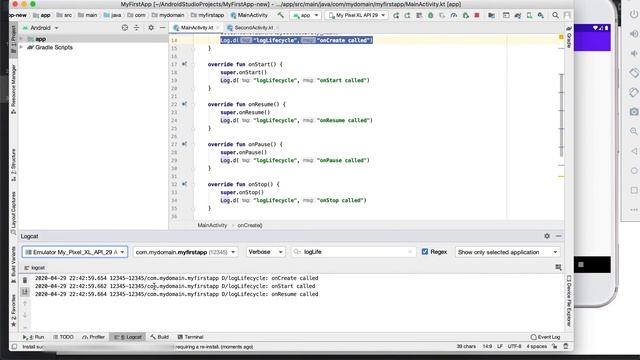The height and width of the screenshot is (360, 640).
Task: Click MainActivity breadcrumb in navigation bar
Action: tap(249, 15)
